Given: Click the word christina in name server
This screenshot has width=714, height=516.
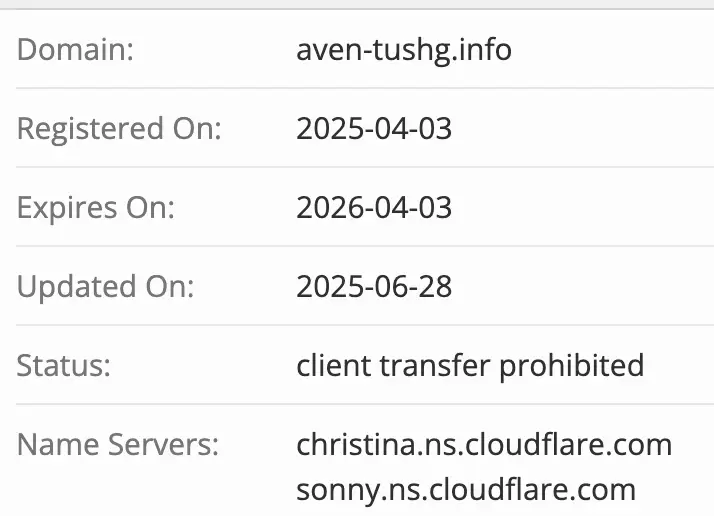Looking at the screenshot, I should 345,444.
